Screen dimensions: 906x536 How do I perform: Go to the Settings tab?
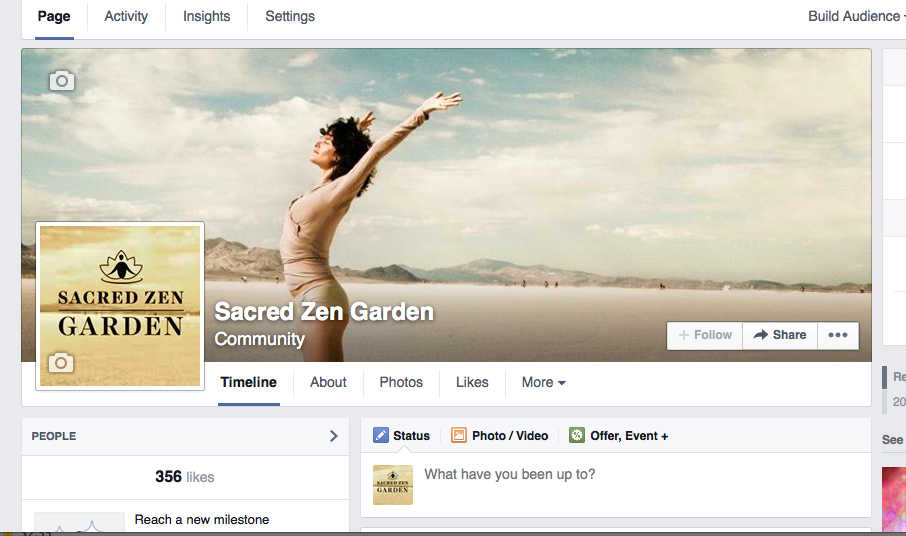(290, 16)
